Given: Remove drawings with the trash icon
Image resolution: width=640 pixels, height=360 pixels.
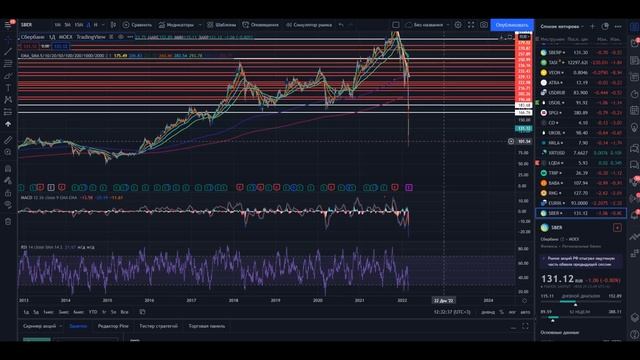Looking at the screenshot, I should pos(8,222).
